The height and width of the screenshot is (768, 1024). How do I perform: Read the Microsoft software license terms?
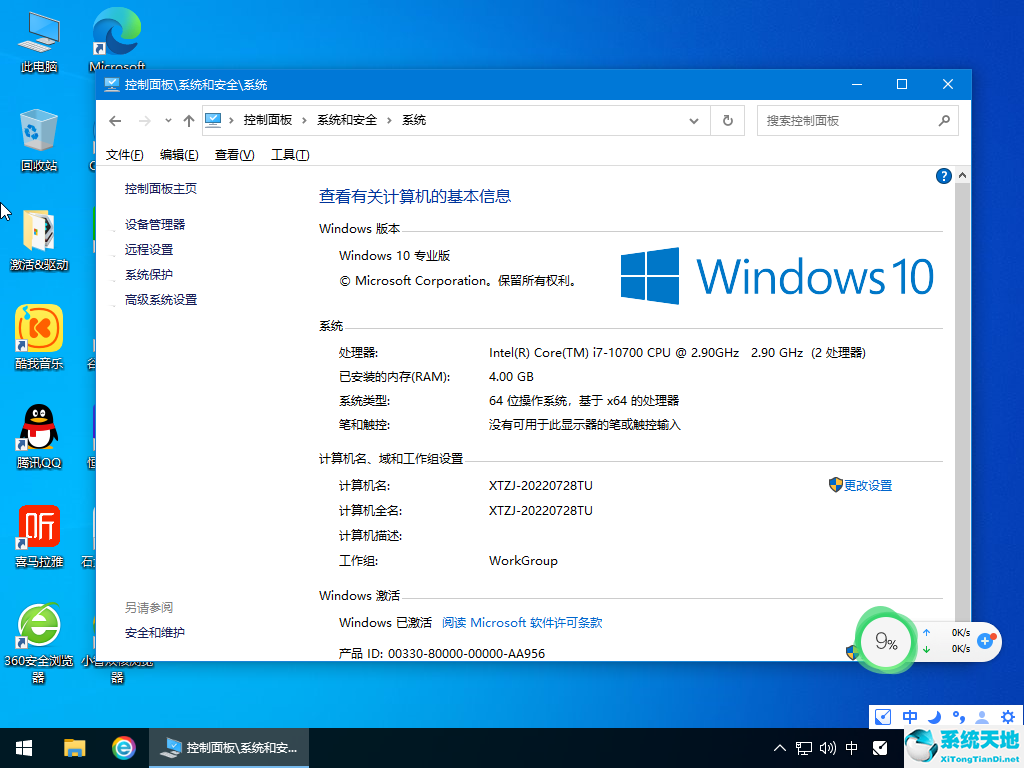(x=522, y=622)
